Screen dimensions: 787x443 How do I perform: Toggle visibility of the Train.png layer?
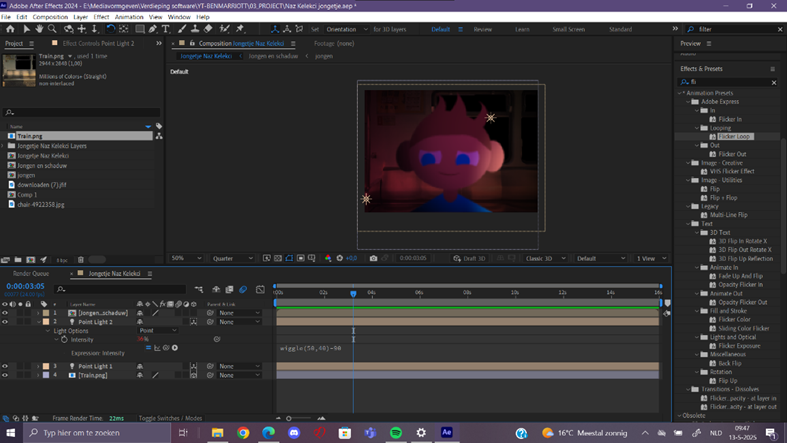click(x=5, y=375)
